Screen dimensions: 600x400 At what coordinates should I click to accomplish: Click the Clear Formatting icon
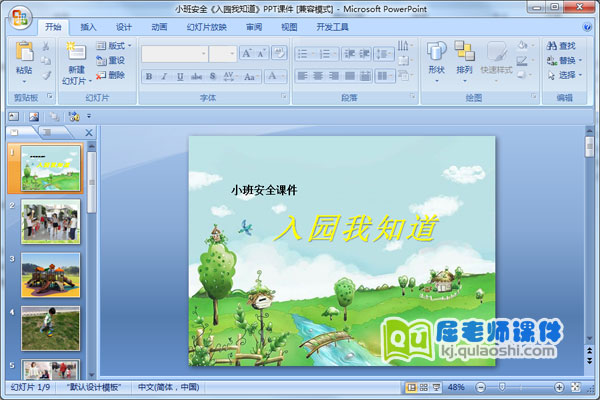point(279,53)
